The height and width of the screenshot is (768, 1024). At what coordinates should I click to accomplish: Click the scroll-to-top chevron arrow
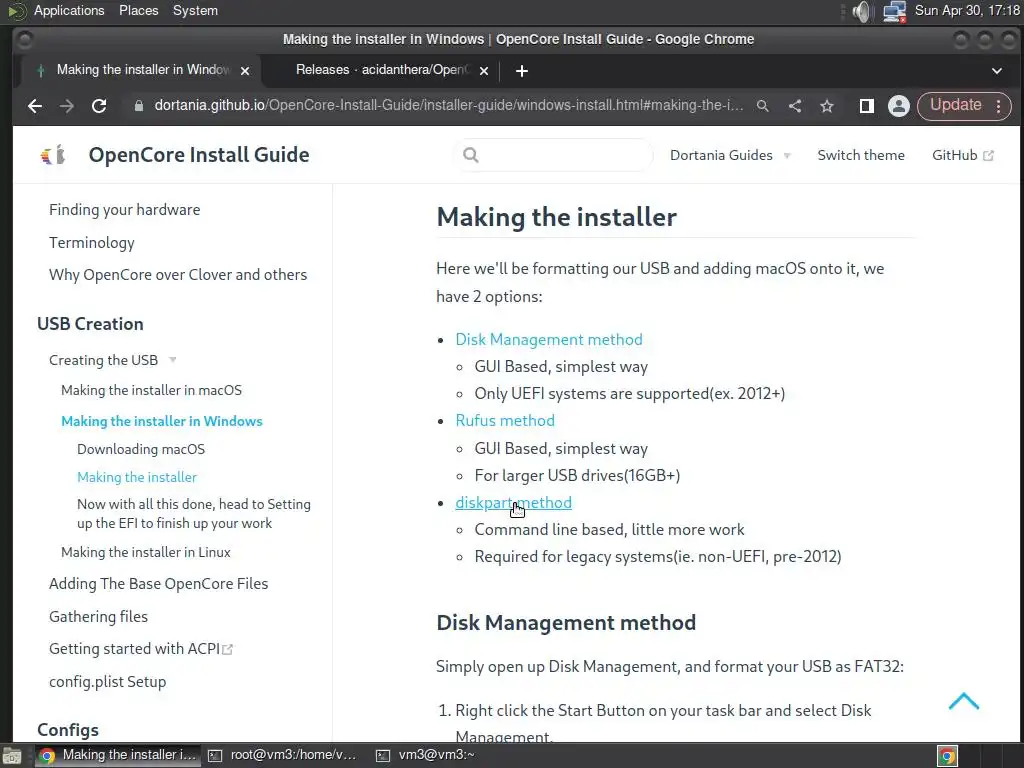tap(963, 701)
